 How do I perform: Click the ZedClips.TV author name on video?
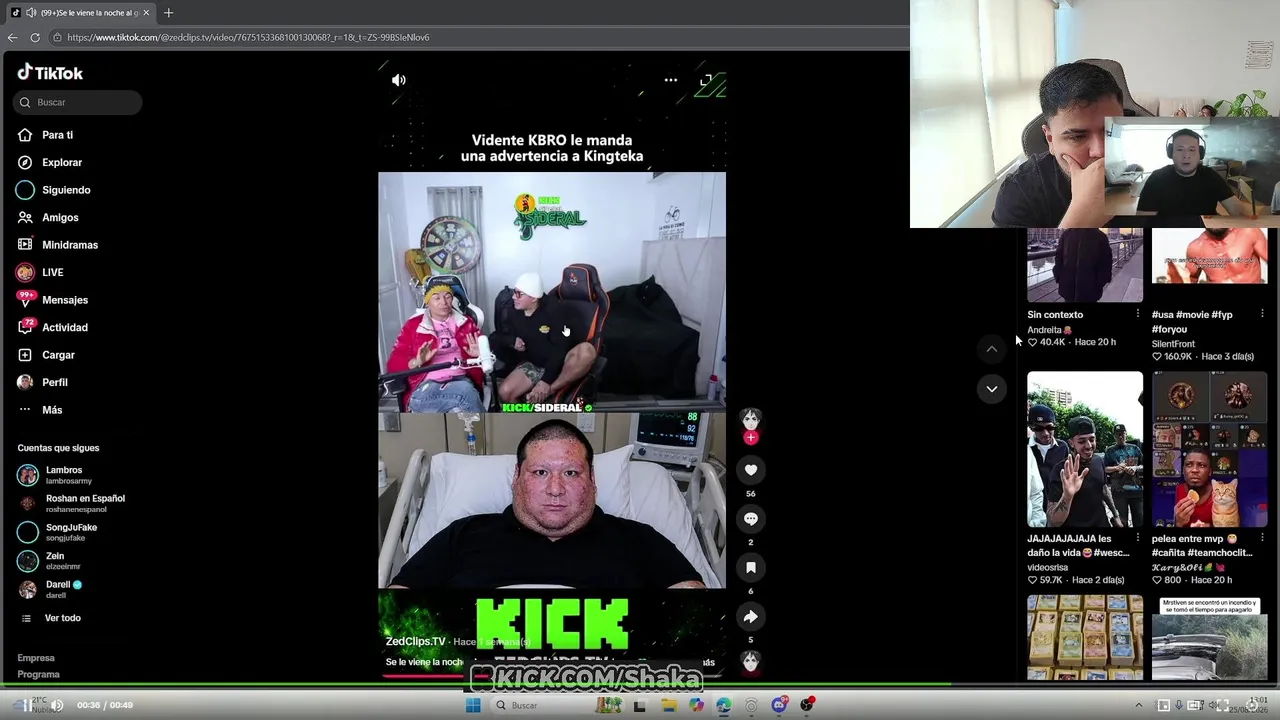(415, 641)
